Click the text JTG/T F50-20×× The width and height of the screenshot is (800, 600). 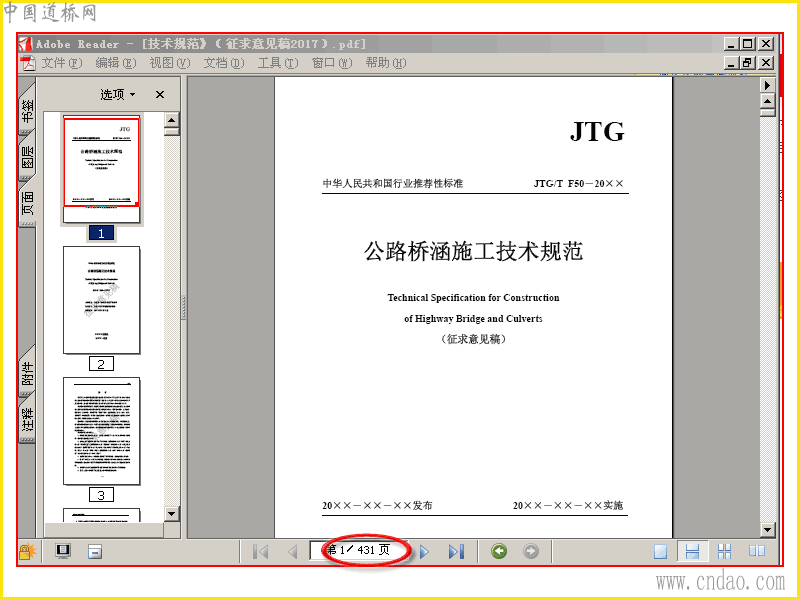point(579,184)
